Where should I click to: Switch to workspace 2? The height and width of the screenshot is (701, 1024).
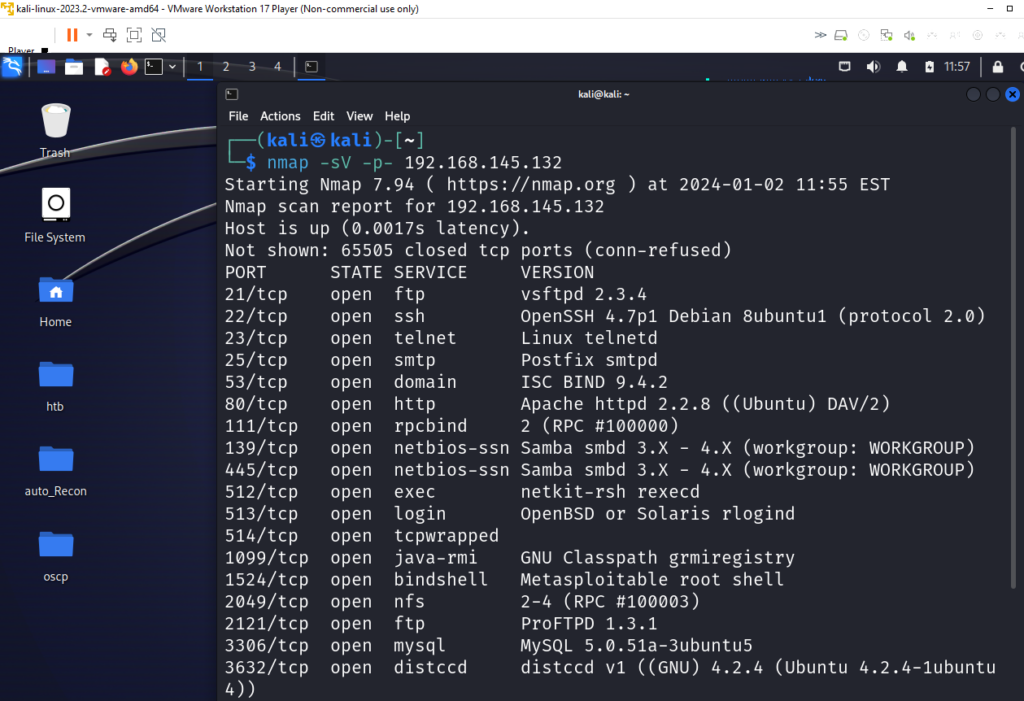[226, 67]
